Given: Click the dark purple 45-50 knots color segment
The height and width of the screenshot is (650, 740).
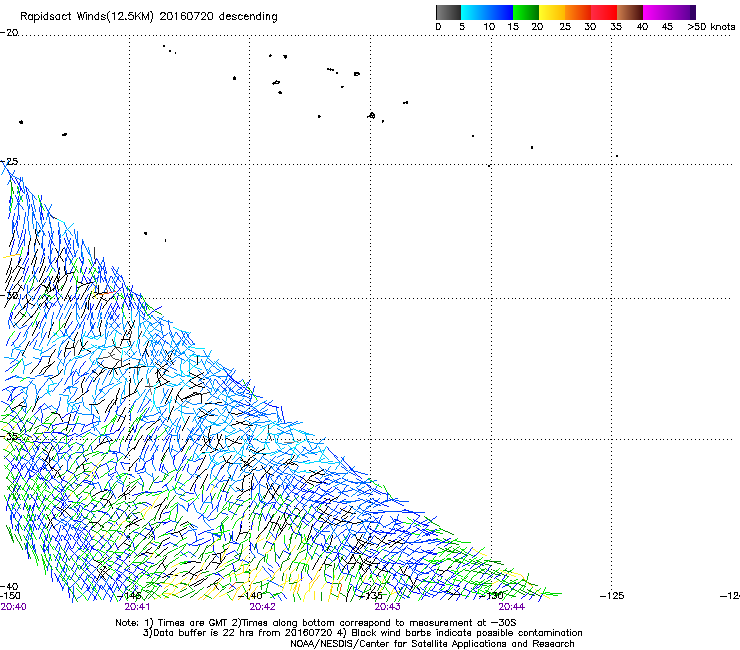Looking at the screenshot, I should 682,12.
